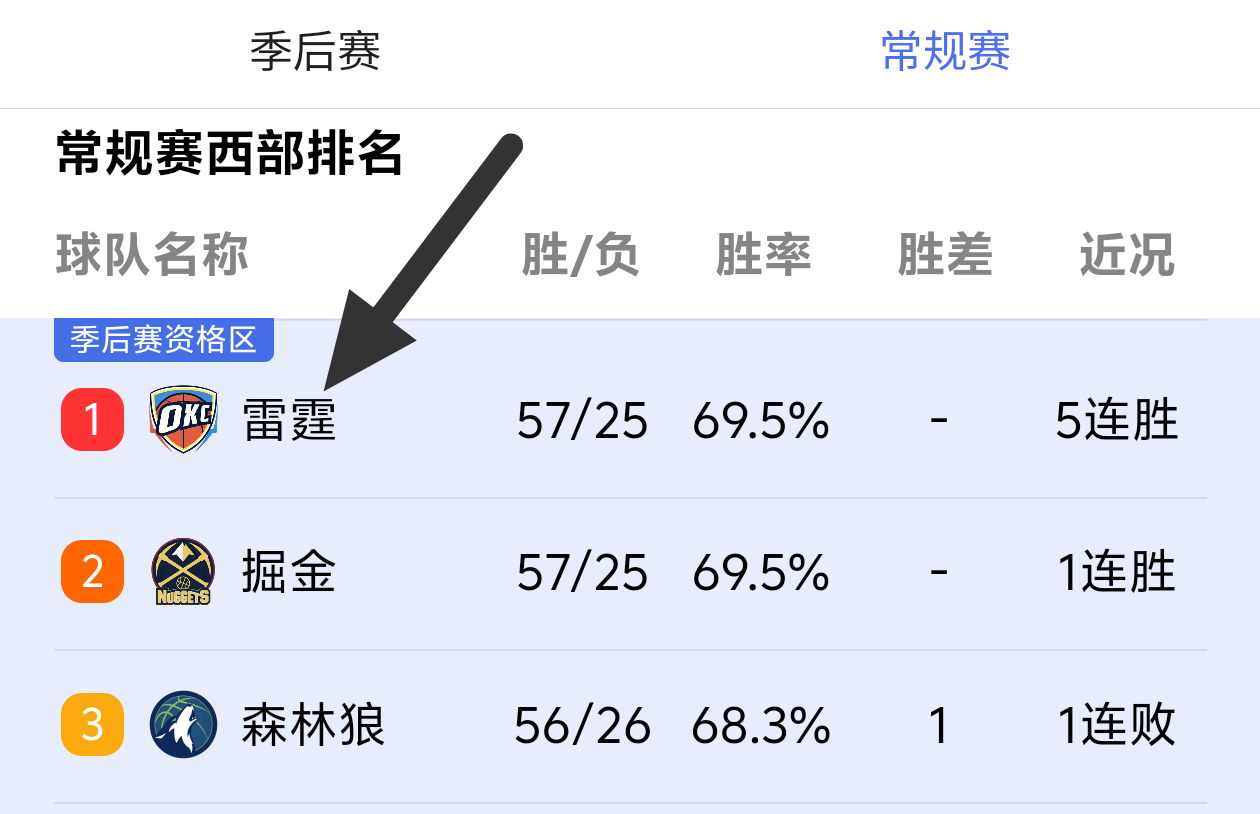The height and width of the screenshot is (814, 1260).
Task: Click the 球队名称 column header
Action: coord(152,256)
